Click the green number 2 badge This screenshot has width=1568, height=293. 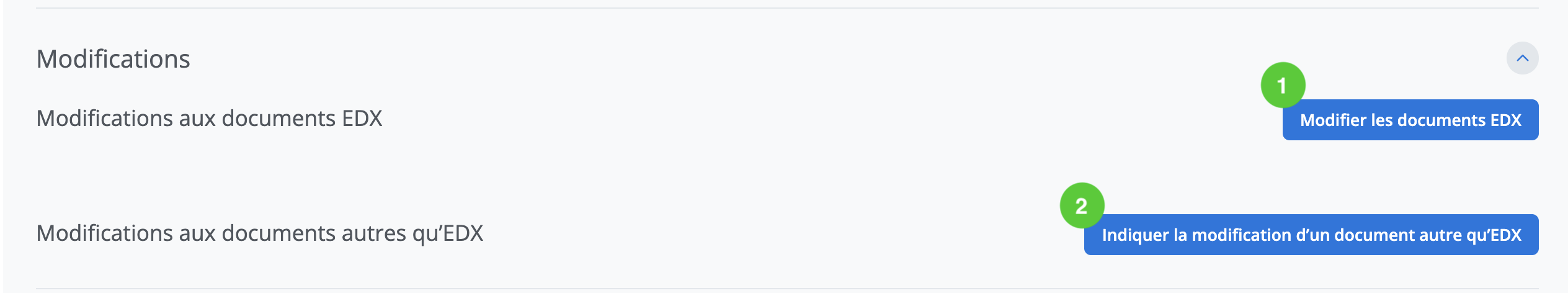(x=1082, y=205)
